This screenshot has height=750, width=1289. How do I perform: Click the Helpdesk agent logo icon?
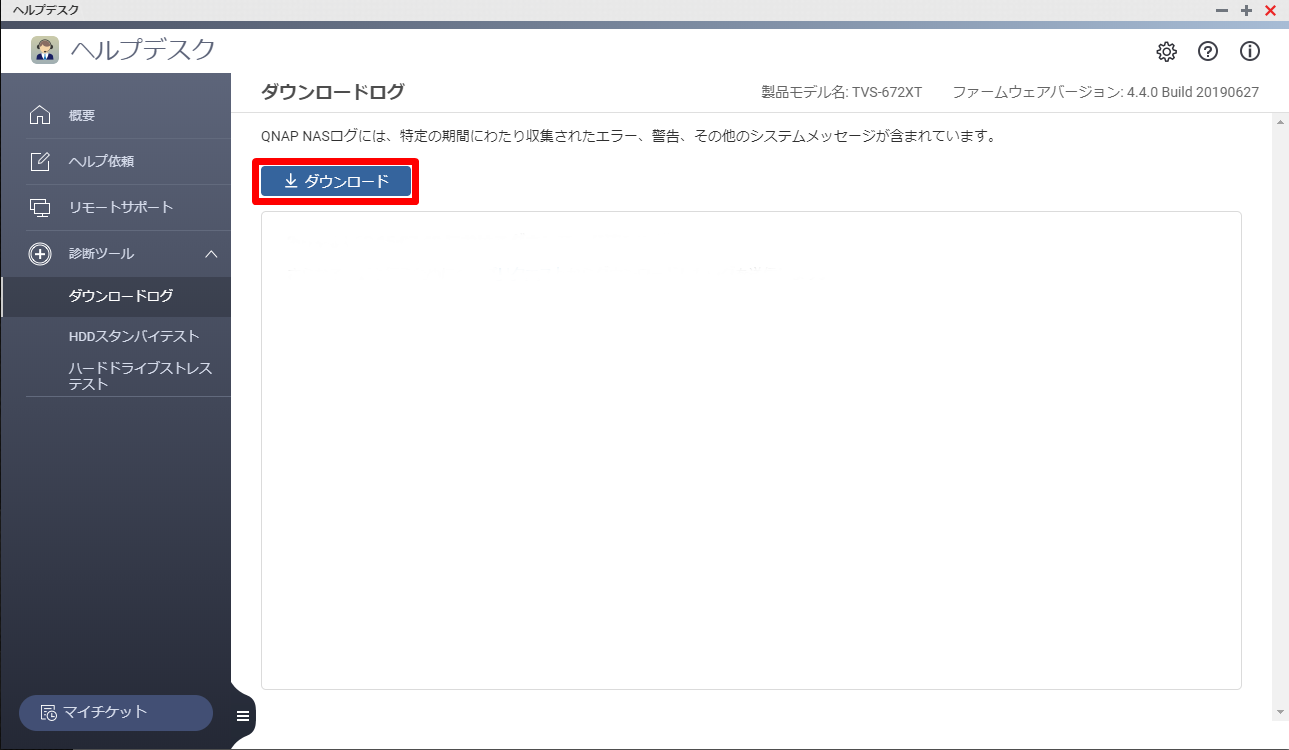(x=45, y=50)
